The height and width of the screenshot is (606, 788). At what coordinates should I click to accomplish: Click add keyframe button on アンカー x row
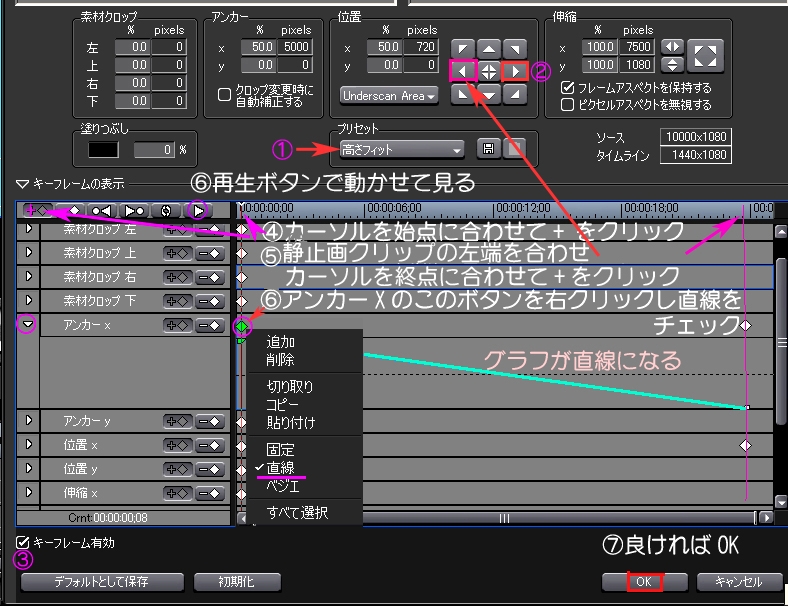(178, 325)
